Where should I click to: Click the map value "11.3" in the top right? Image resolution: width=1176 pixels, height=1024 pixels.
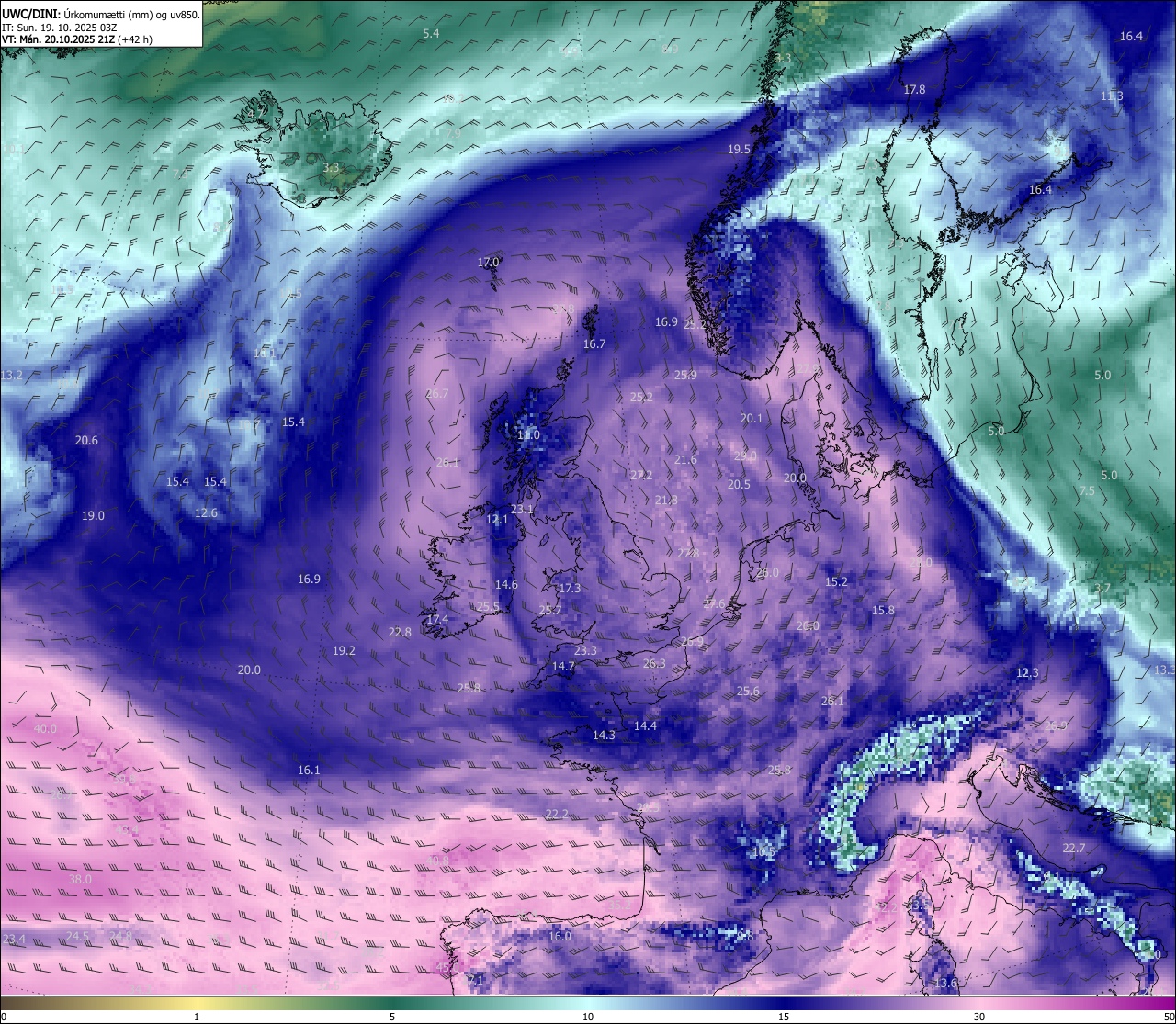1112,96
